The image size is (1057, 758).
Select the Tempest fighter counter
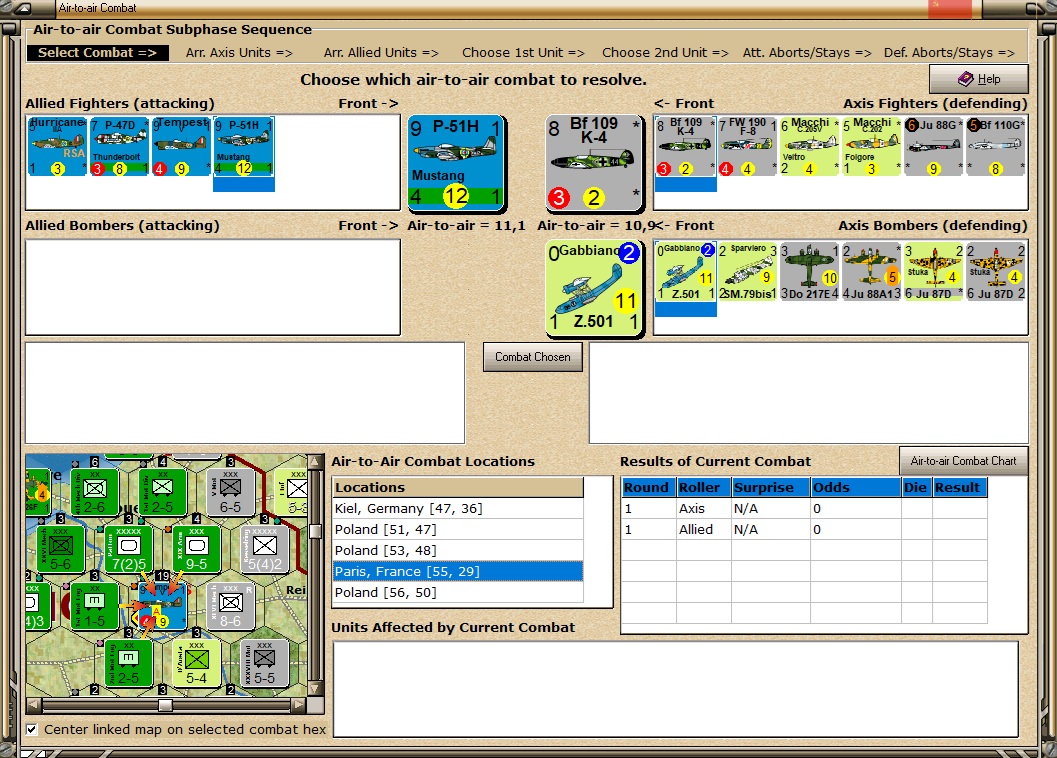pos(181,146)
